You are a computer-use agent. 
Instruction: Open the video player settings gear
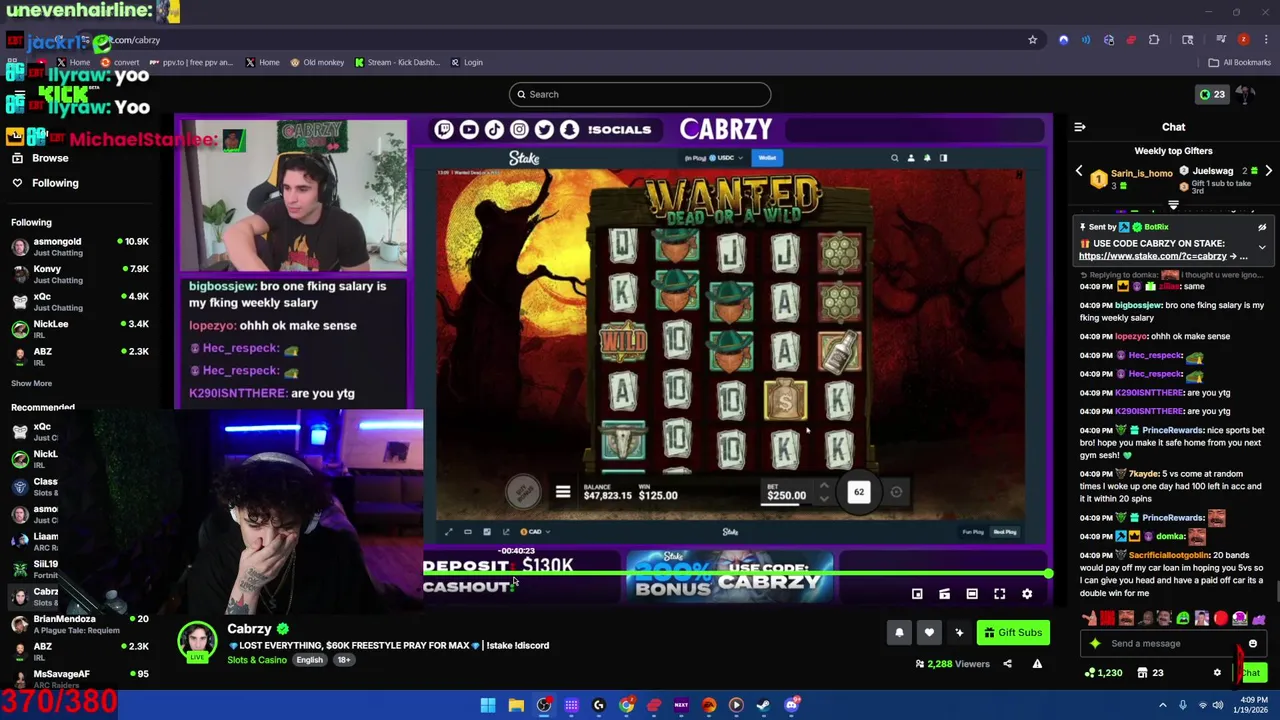pos(1027,594)
